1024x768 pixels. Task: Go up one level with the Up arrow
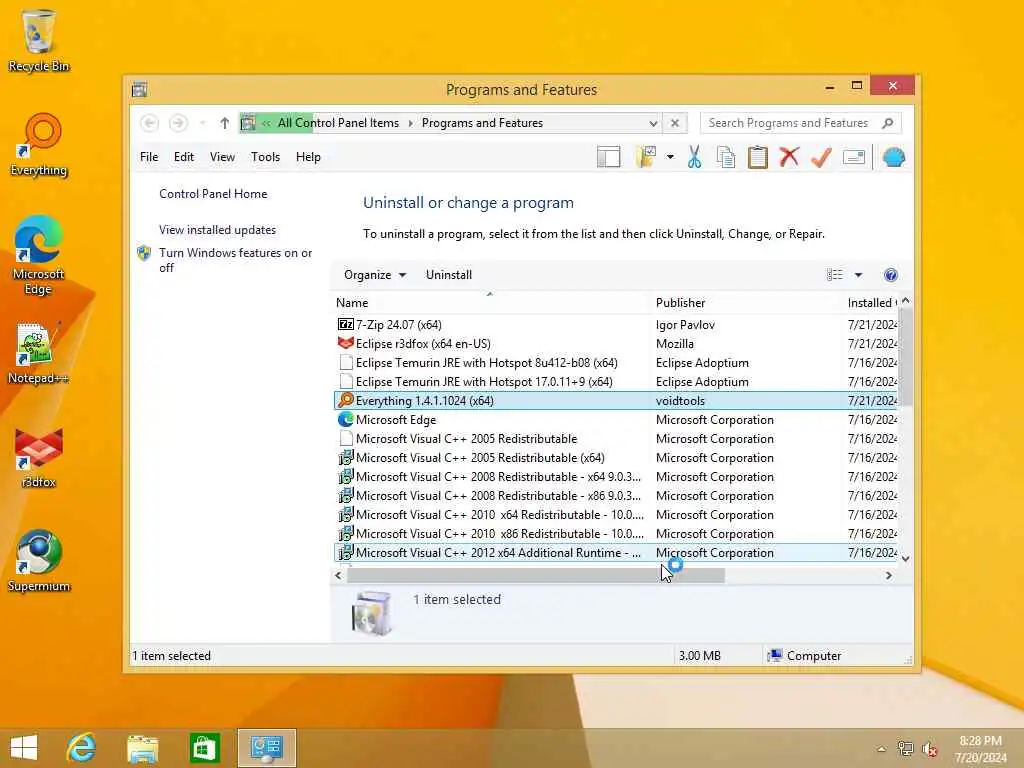pos(225,123)
